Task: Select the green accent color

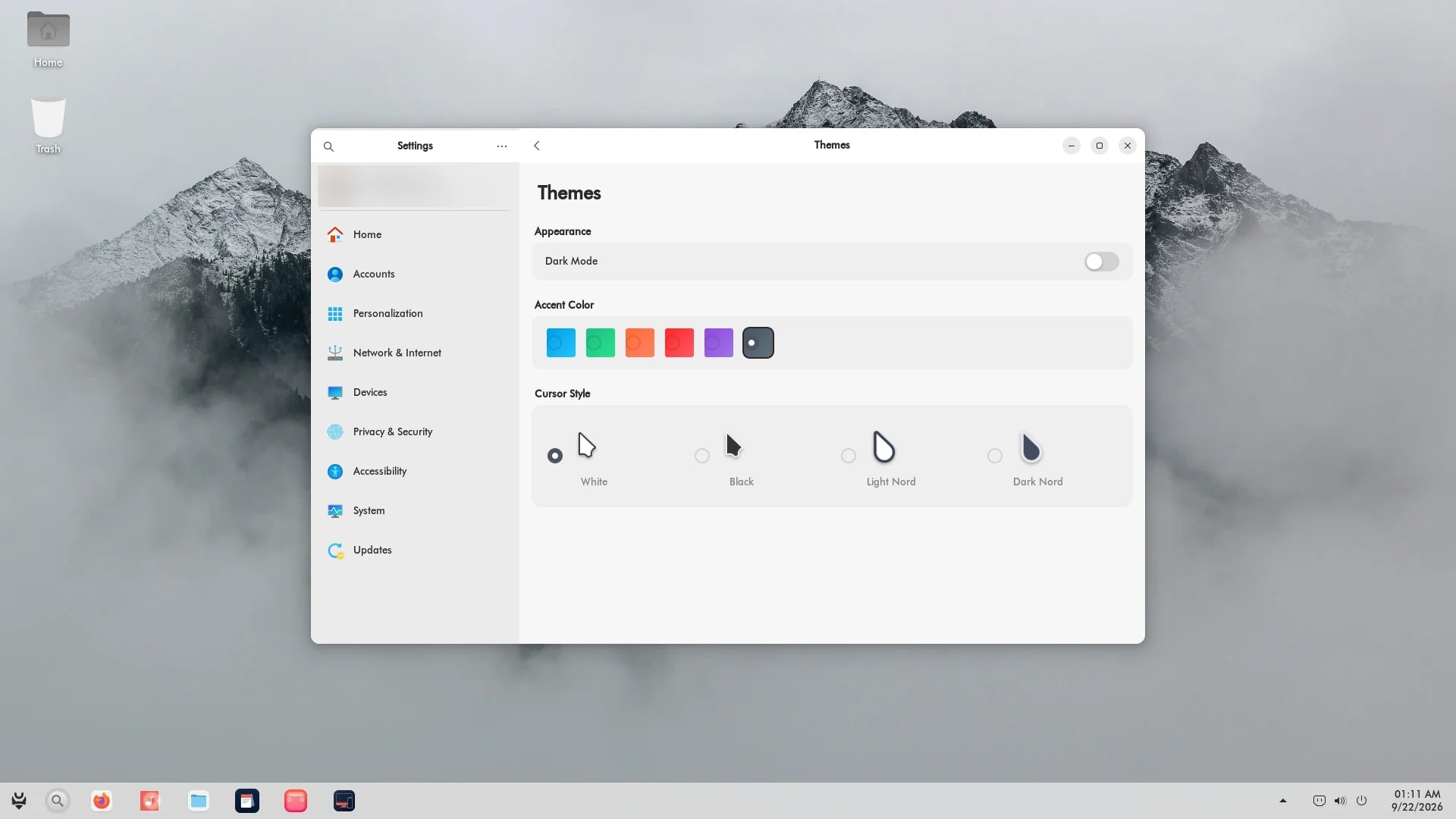Action: click(x=601, y=343)
